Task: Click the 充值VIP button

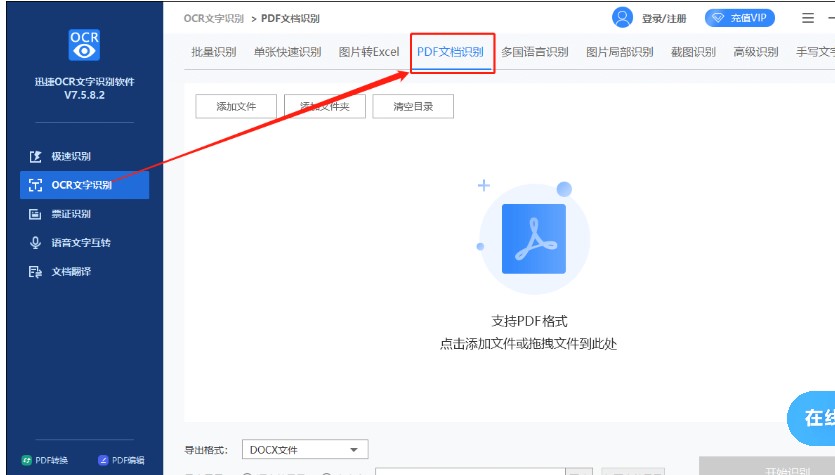Action: click(740, 18)
